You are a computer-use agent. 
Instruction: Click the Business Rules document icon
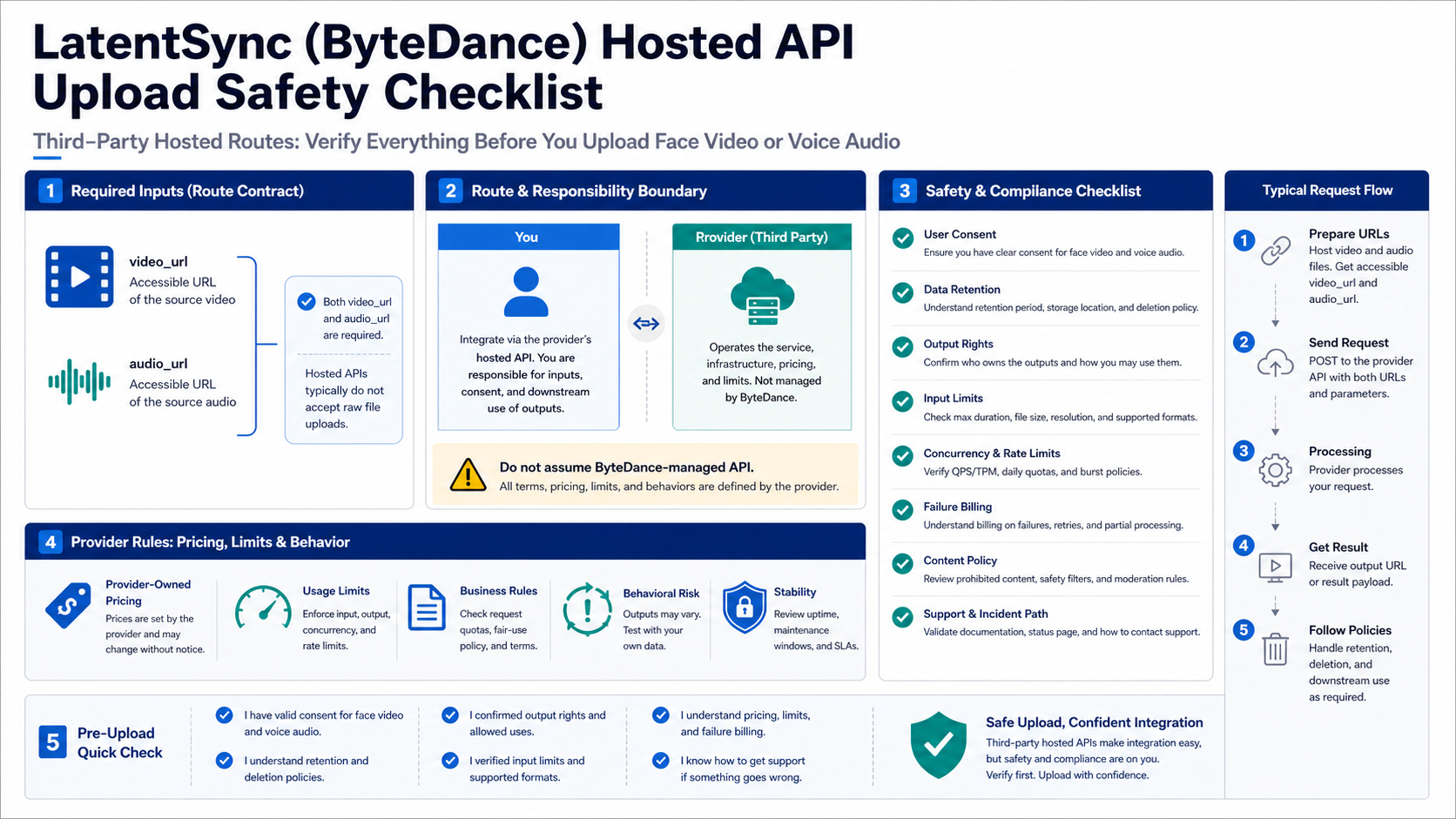coord(427,608)
